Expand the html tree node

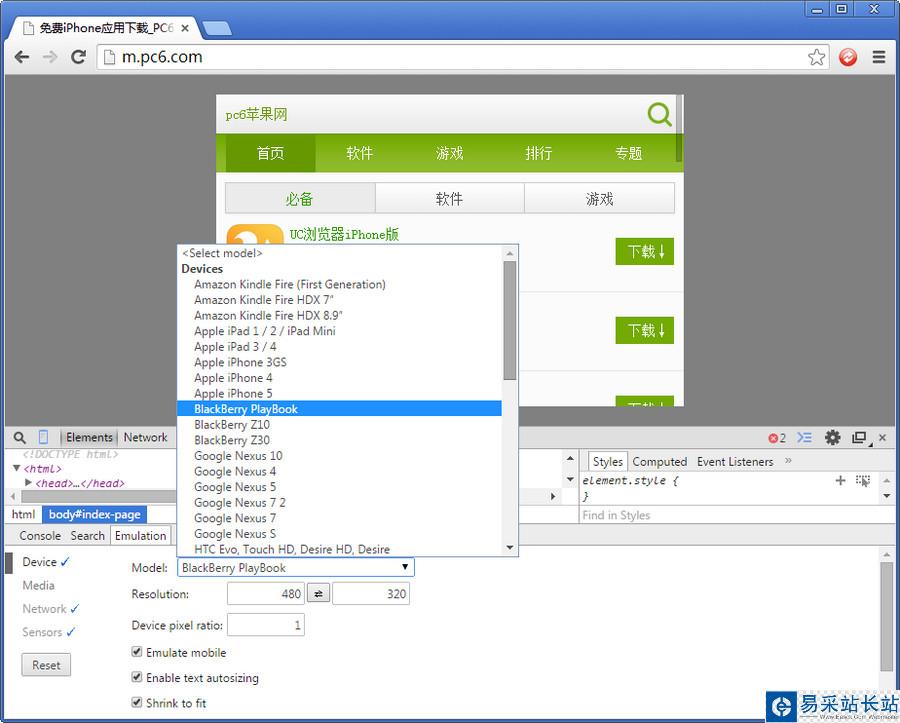(17, 468)
